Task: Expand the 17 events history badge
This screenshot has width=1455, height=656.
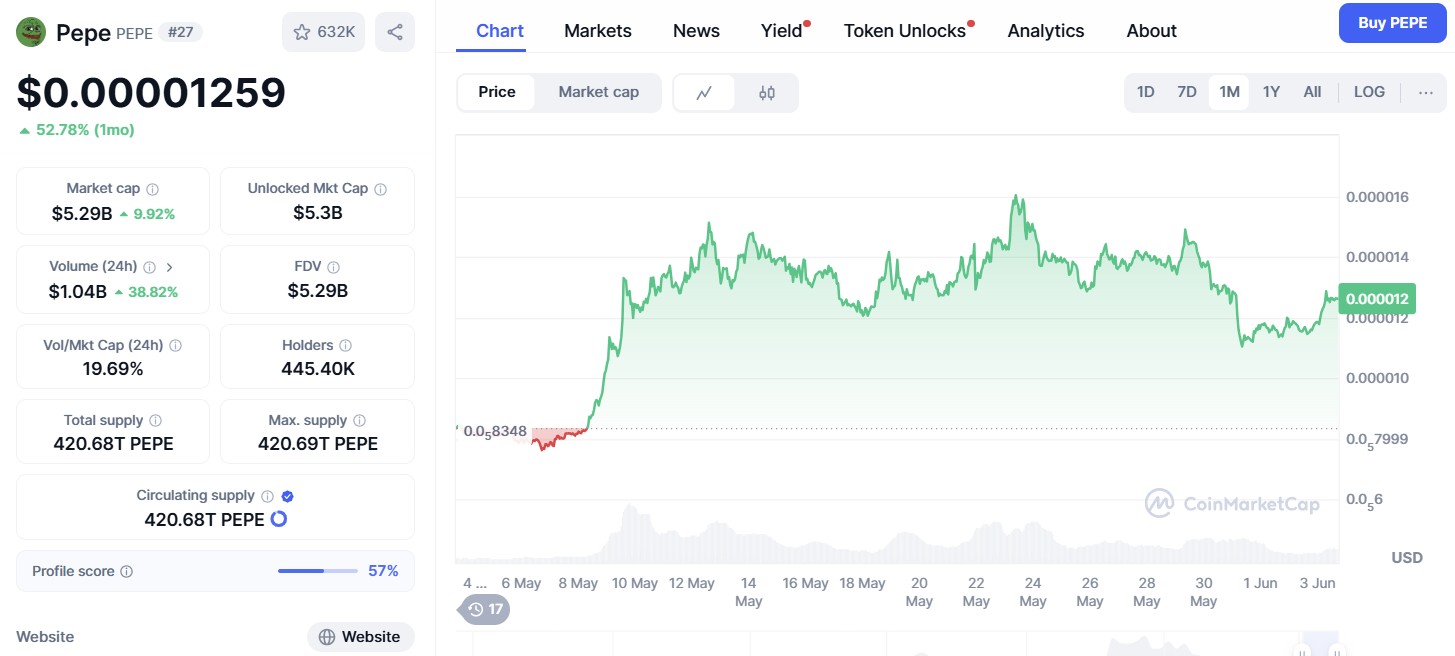Action: pyautogui.click(x=484, y=609)
